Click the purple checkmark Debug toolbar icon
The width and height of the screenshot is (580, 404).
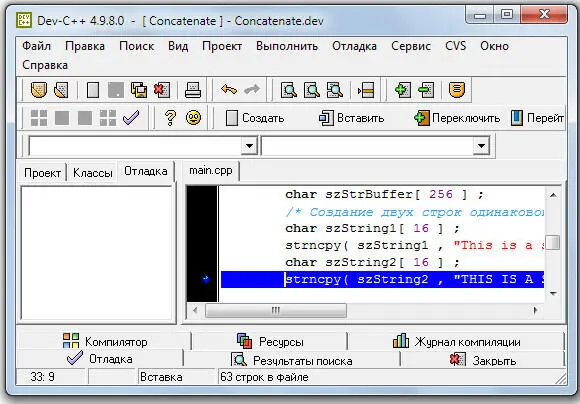(x=131, y=118)
